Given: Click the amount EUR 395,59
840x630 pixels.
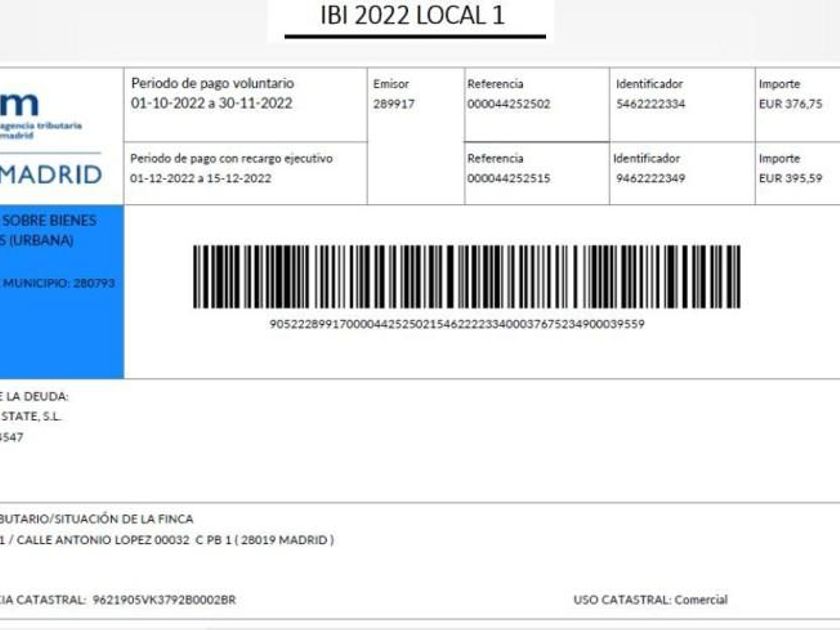Looking at the screenshot, I should [x=791, y=178].
